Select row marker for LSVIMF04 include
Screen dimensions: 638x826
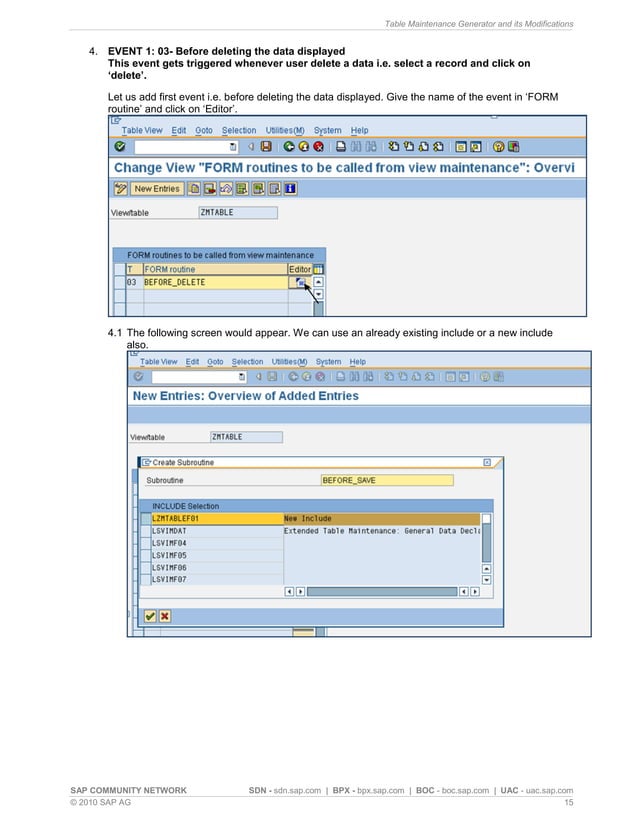click(145, 543)
